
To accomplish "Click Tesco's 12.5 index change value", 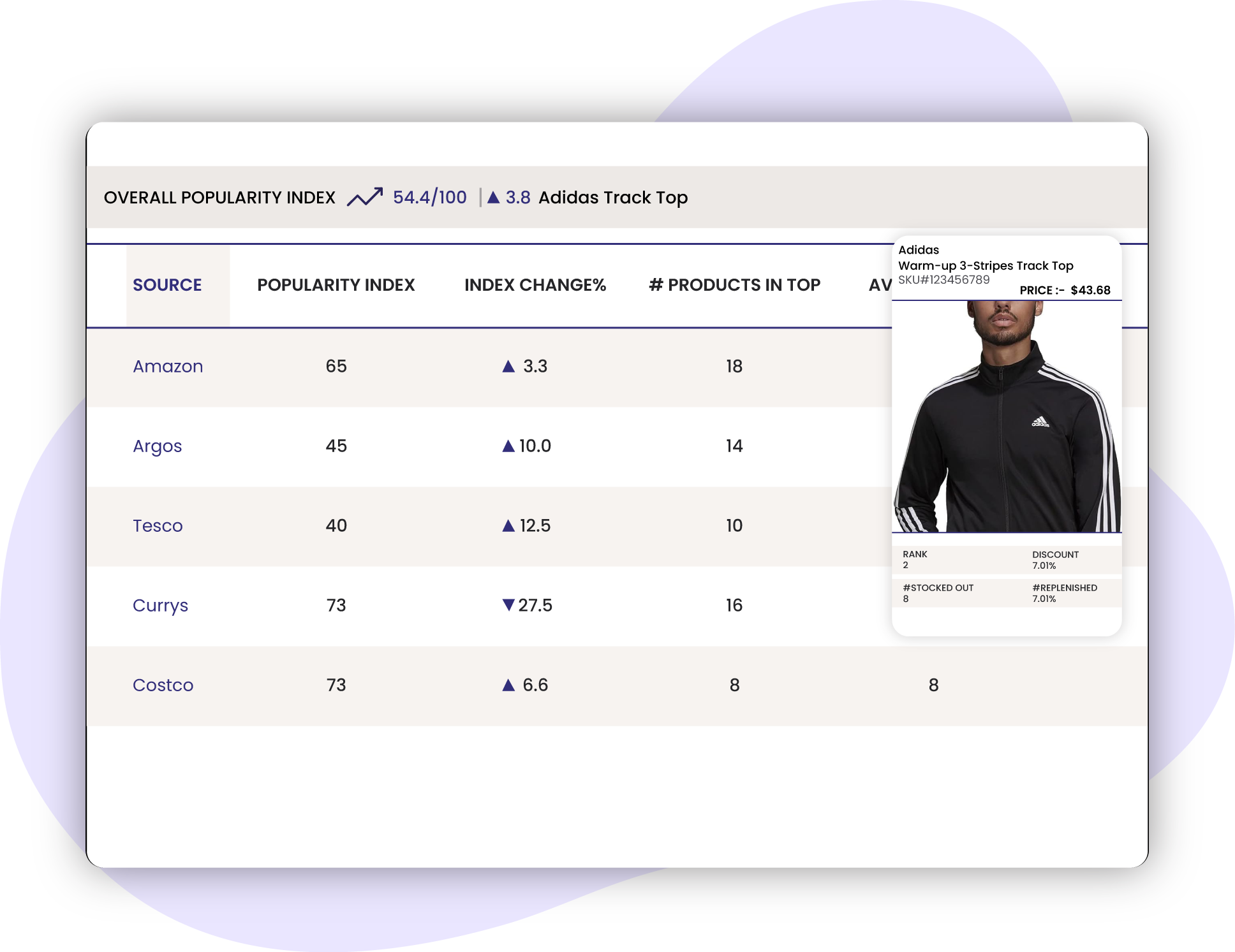I will (535, 525).
